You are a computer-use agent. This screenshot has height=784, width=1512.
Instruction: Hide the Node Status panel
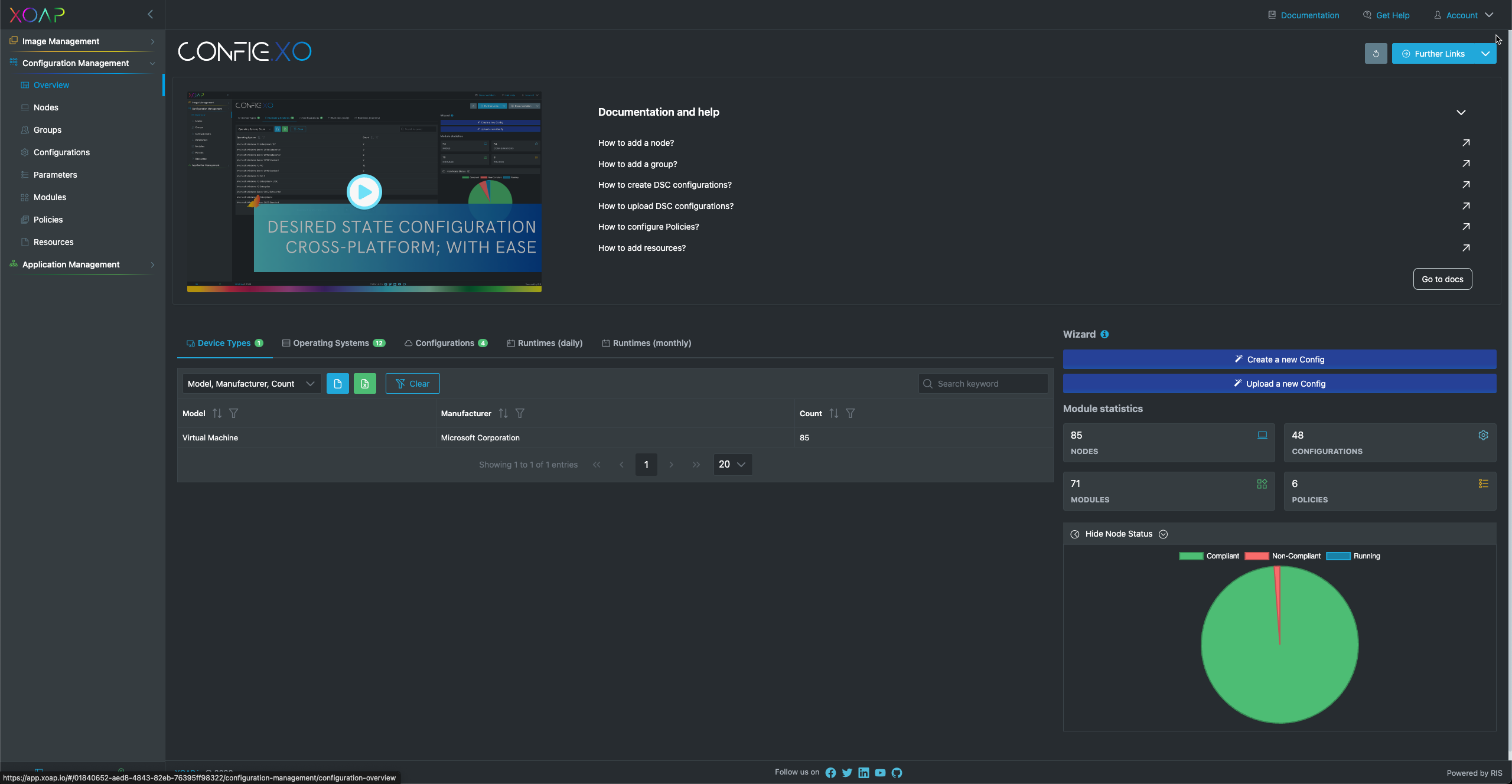click(1119, 534)
